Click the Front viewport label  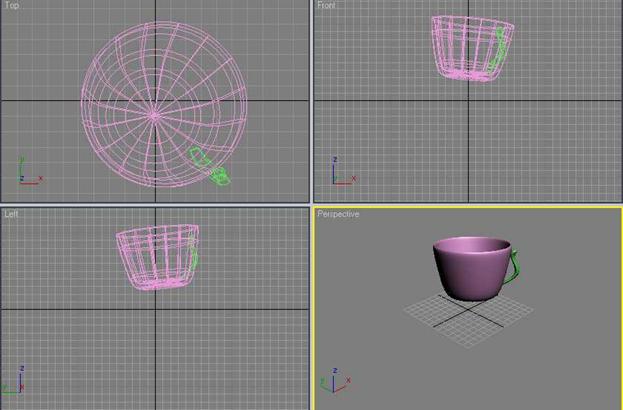(x=327, y=6)
